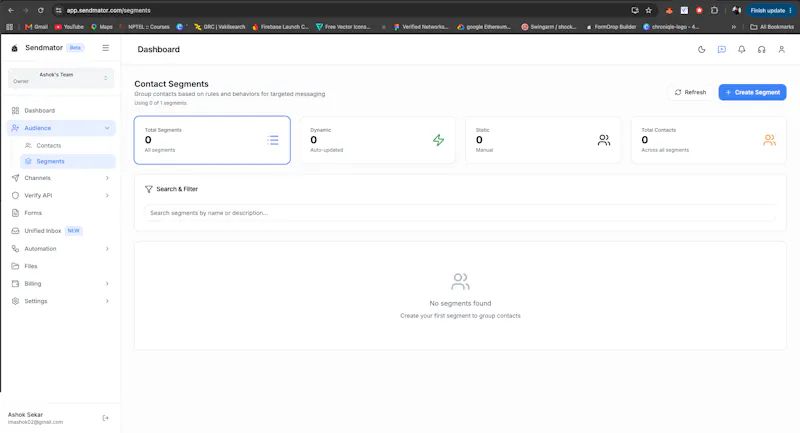
Task: Click the lightning icon in Dynamic card
Action: [438, 140]
